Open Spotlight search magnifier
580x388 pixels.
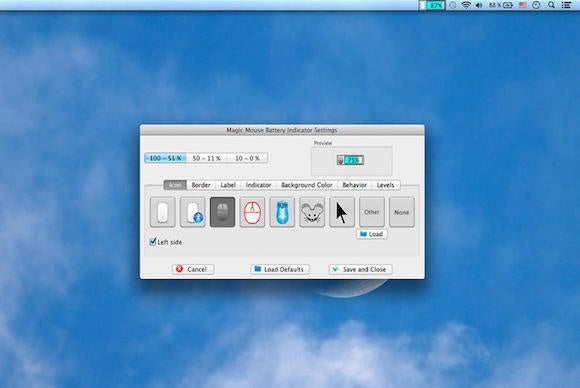coord(552,5)
